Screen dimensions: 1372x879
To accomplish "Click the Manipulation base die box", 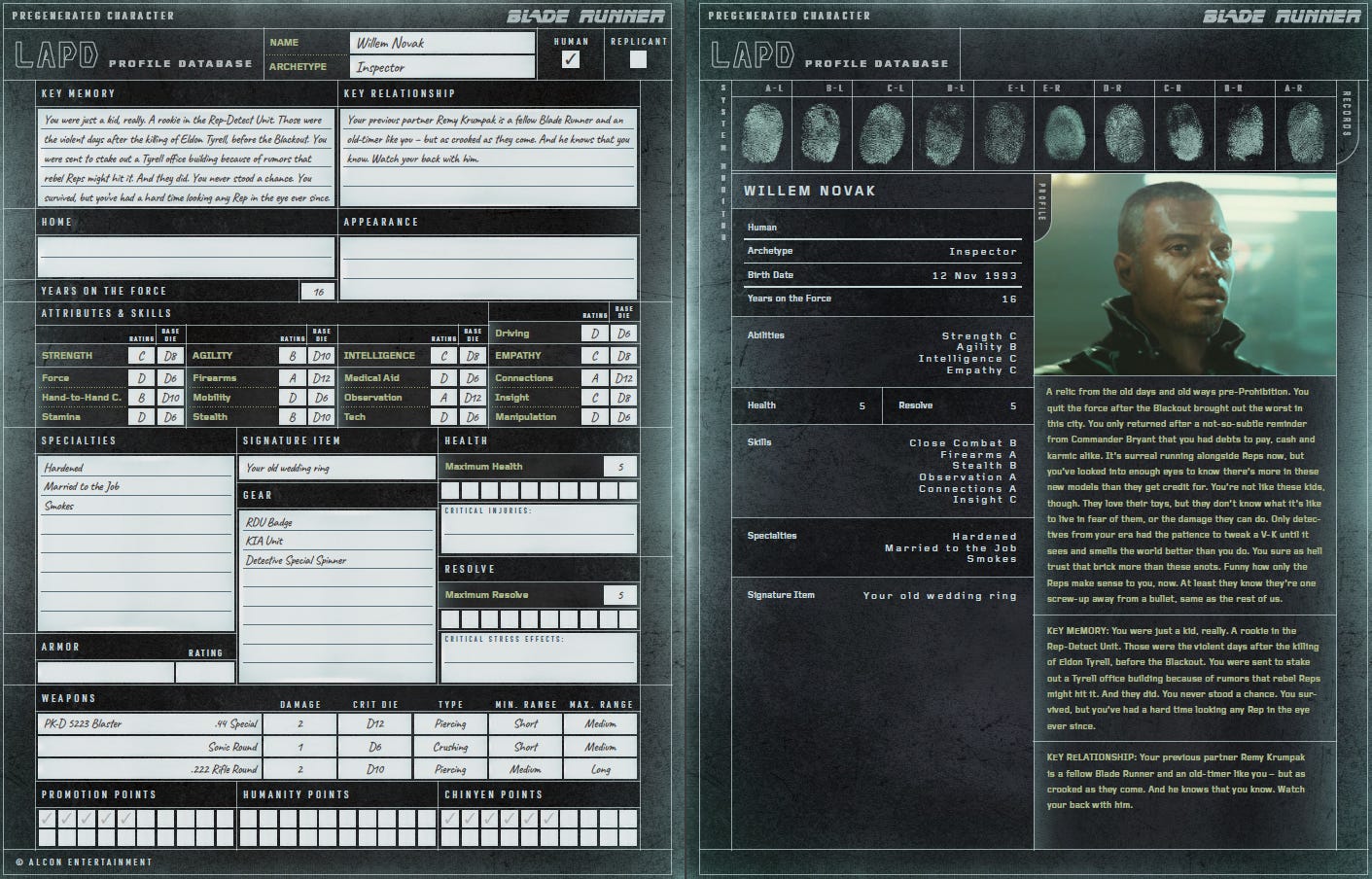I will (x=624, y=417).
